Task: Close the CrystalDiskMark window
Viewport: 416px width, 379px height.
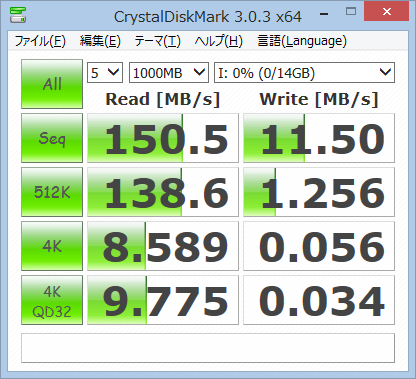Action: 387,11
